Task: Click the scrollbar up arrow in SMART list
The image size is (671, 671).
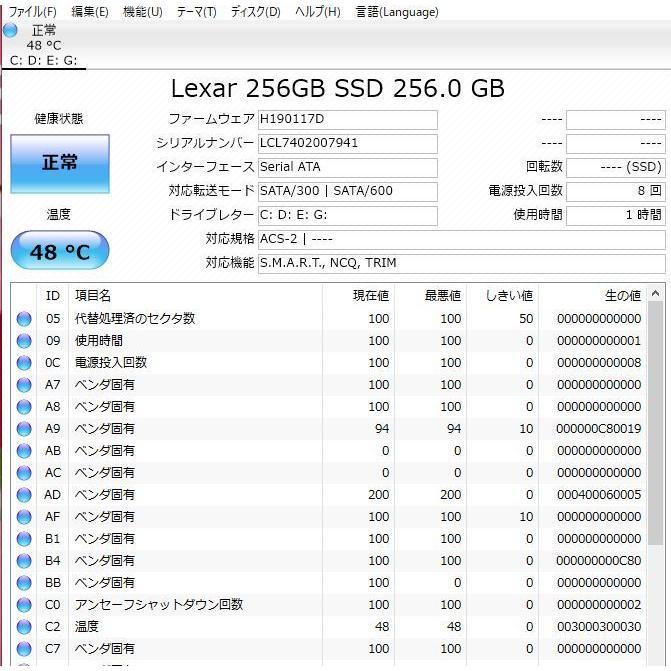Action: (x=655, y=294)
